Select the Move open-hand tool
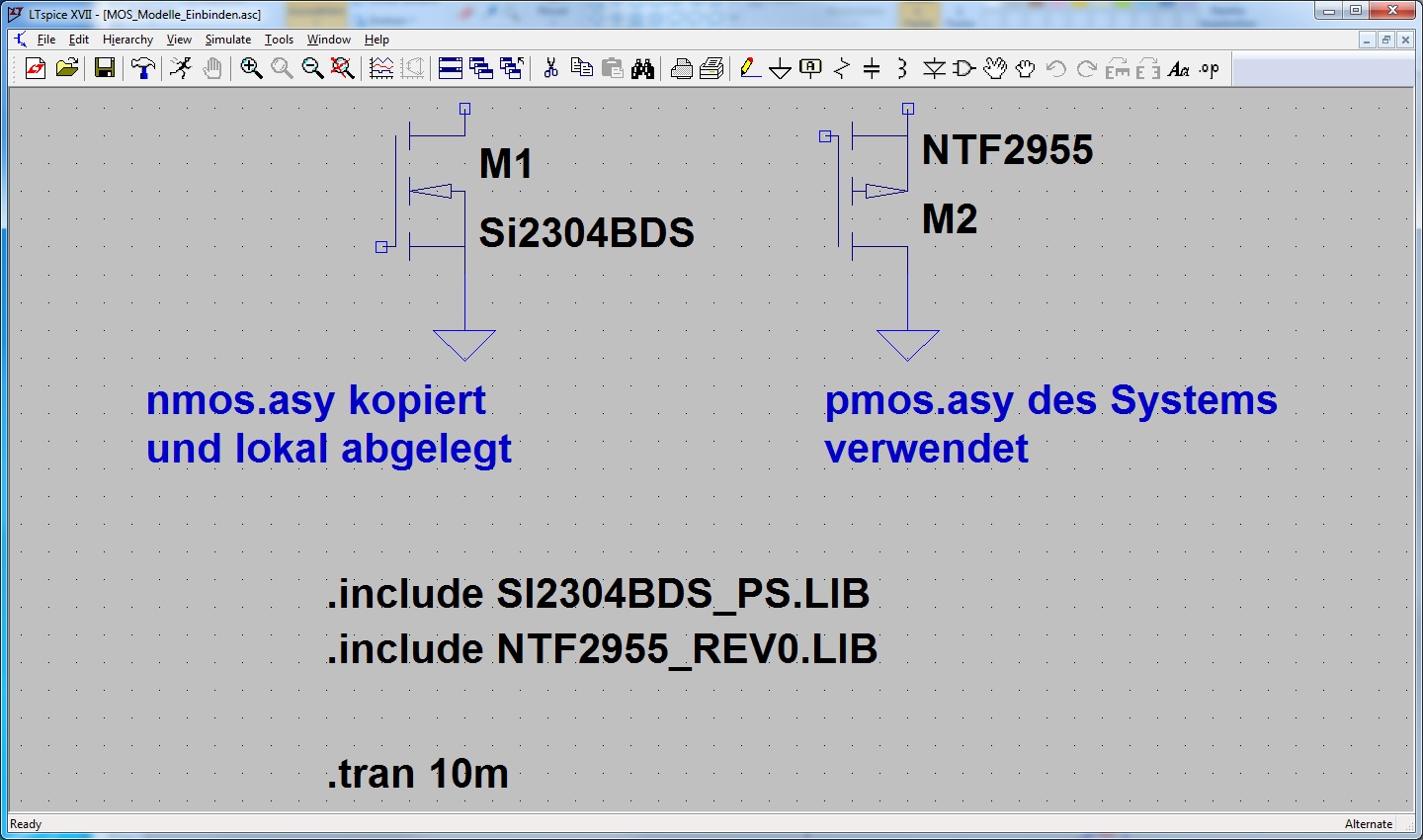Viewport: 1423px width, 840px height. click(995, 68)
